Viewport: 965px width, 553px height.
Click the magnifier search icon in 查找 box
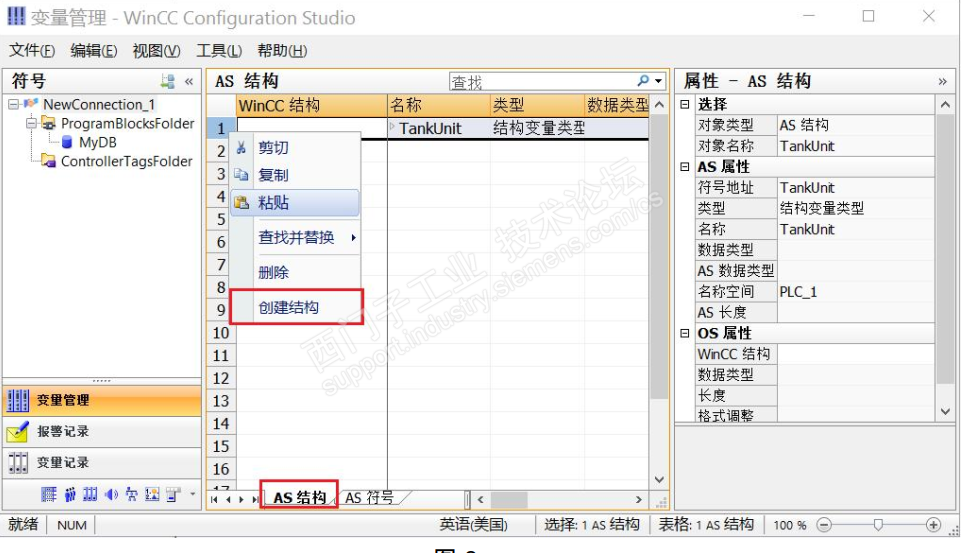(x=643, y=81)
